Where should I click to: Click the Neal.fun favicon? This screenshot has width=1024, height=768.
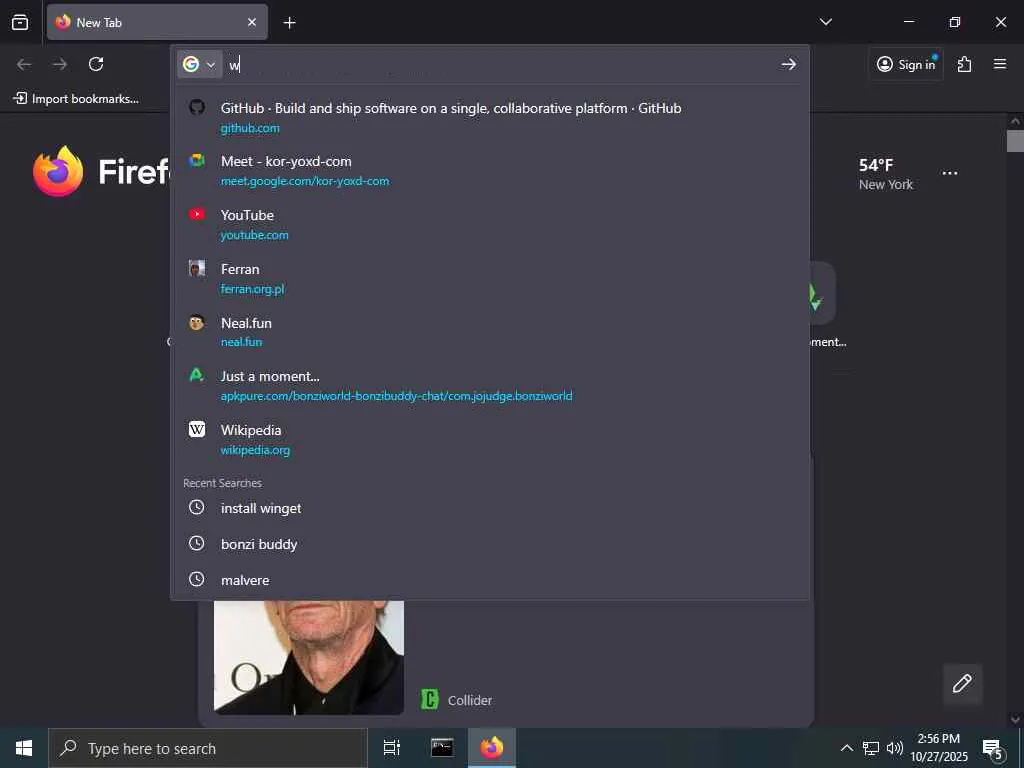(x=197, y=322)
